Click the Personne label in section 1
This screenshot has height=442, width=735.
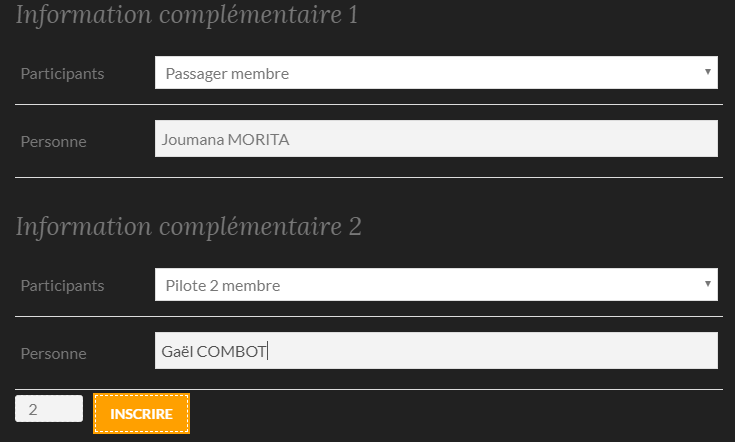pyautogui.click(x=53, y=141)
